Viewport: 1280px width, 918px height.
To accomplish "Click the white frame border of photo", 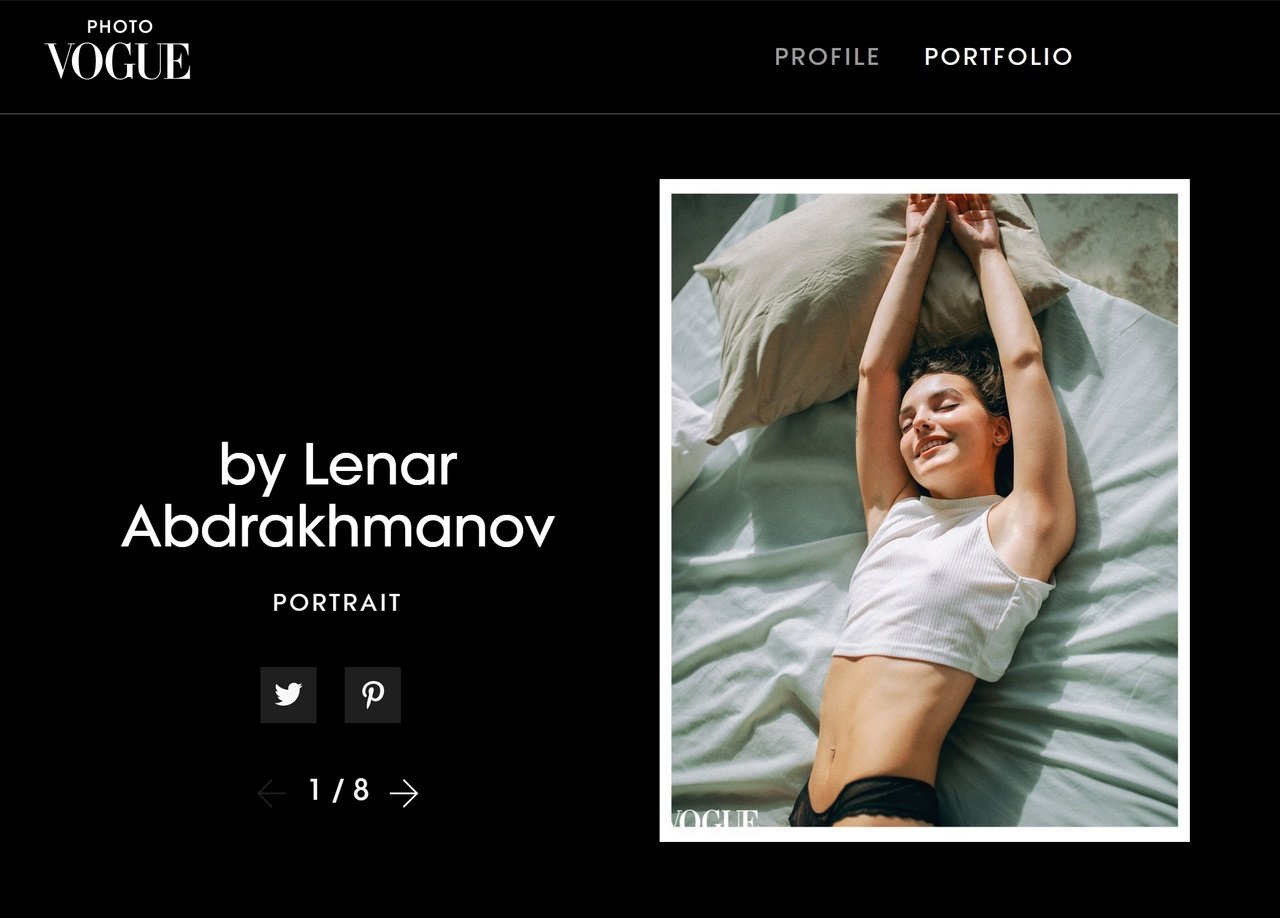I will tap(925, 186).
